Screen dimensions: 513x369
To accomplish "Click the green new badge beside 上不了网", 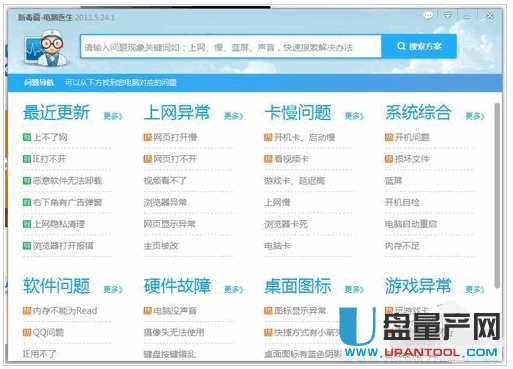I will click(x=27, y=137).
